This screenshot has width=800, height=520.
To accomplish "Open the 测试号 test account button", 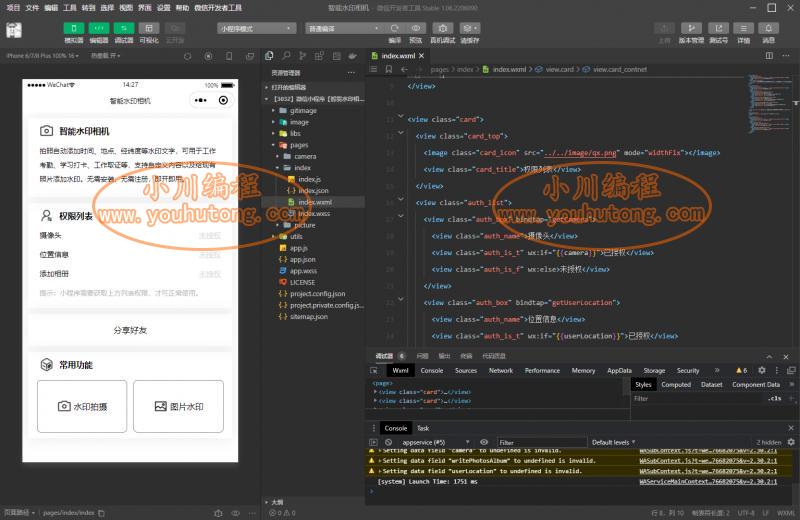I will click(718, 28).
